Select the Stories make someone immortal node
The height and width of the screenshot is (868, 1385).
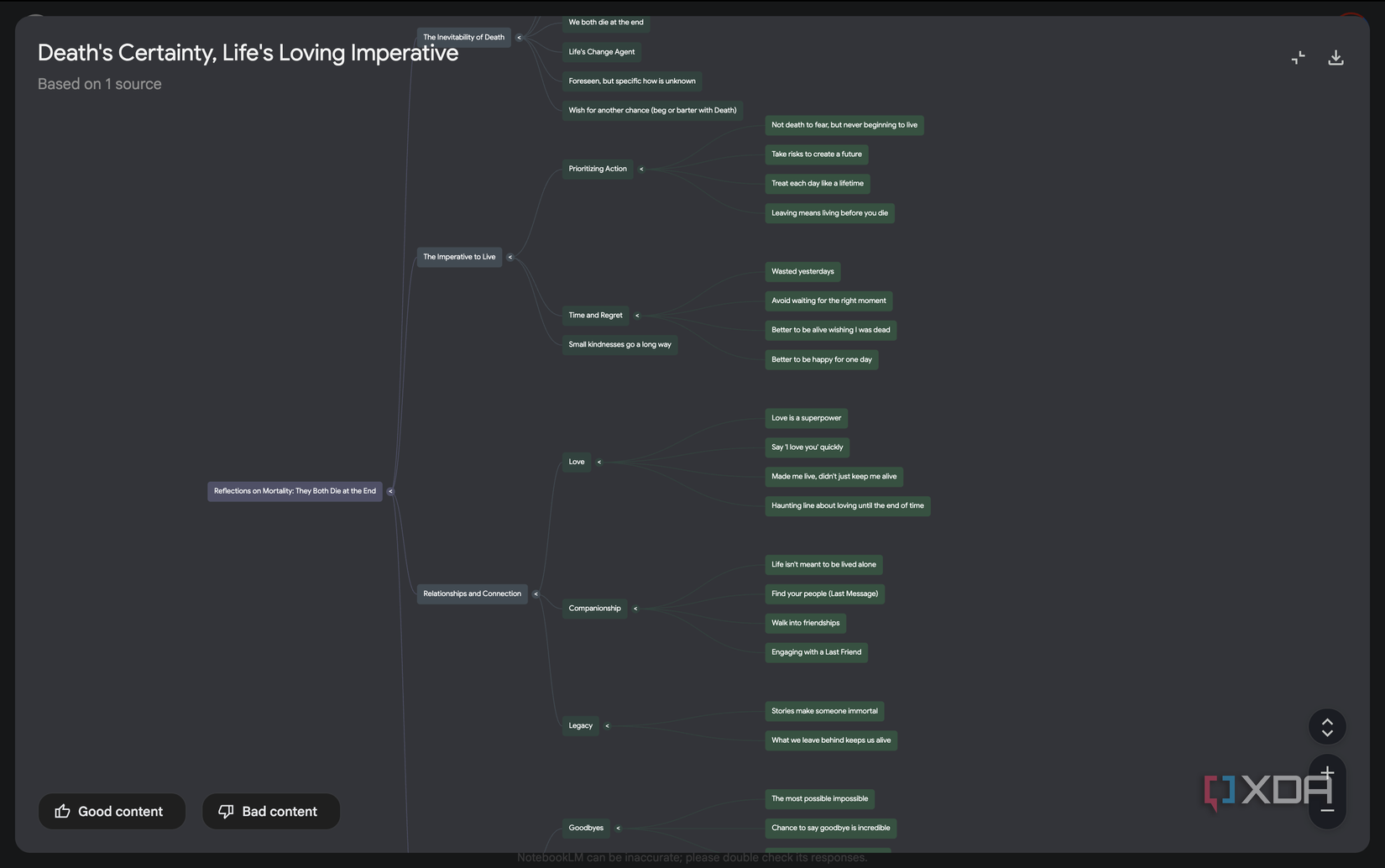tap(823, 711)
